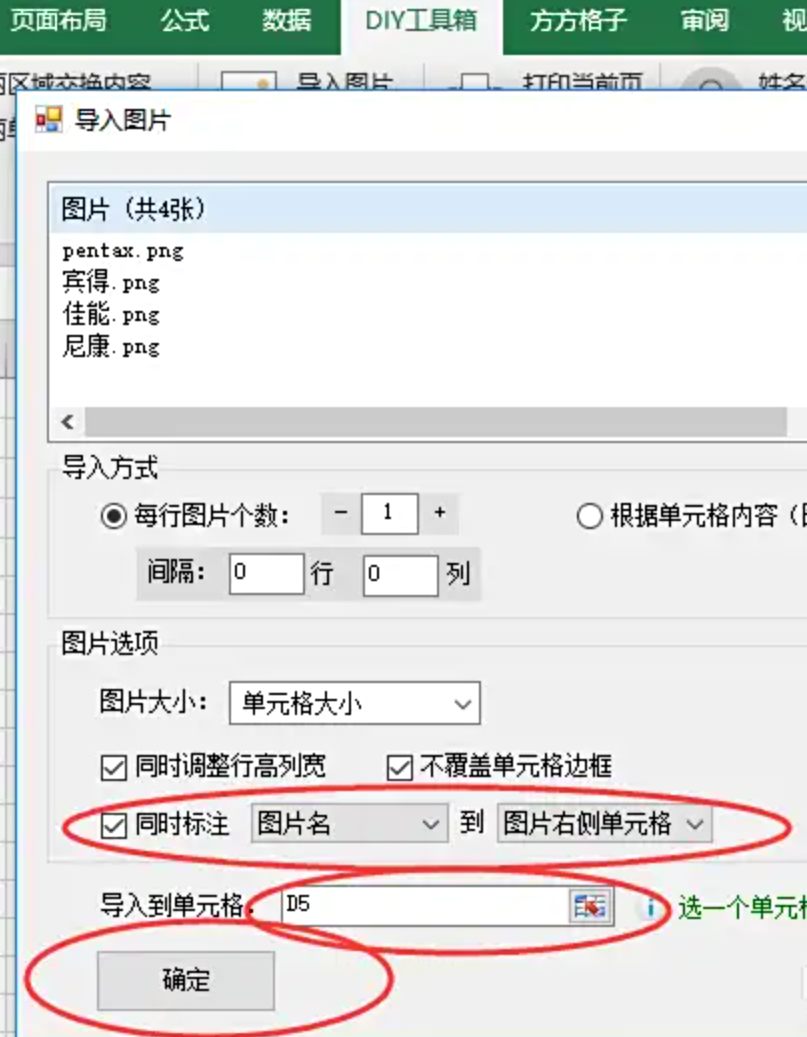Open 图片大小 dropdown
Viewport: 807px width, 1037px height.
tap(355, 703)
